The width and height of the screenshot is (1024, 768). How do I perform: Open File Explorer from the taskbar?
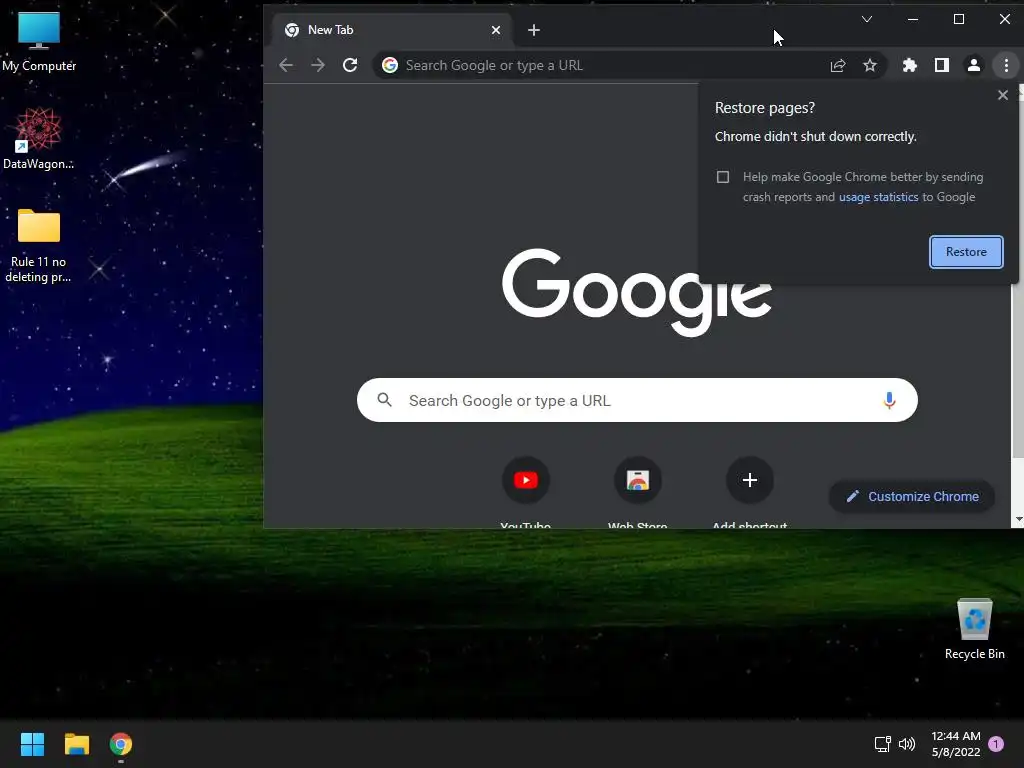pos(76,744)
